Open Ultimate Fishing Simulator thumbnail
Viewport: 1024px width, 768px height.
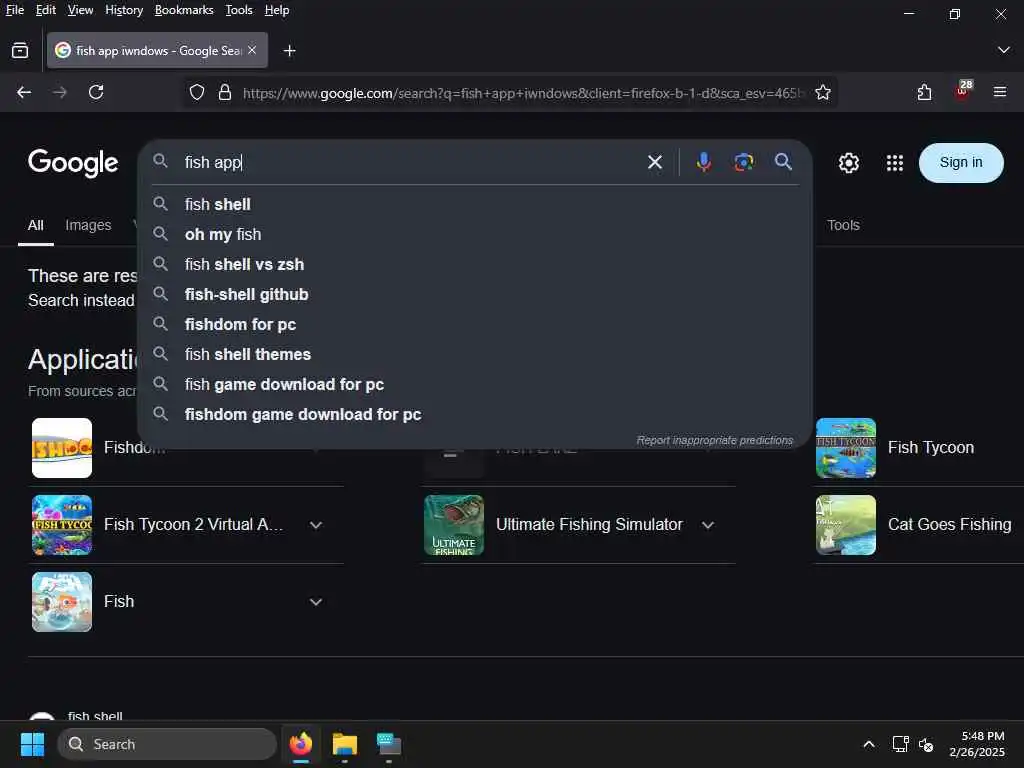[x=454, y=525]
